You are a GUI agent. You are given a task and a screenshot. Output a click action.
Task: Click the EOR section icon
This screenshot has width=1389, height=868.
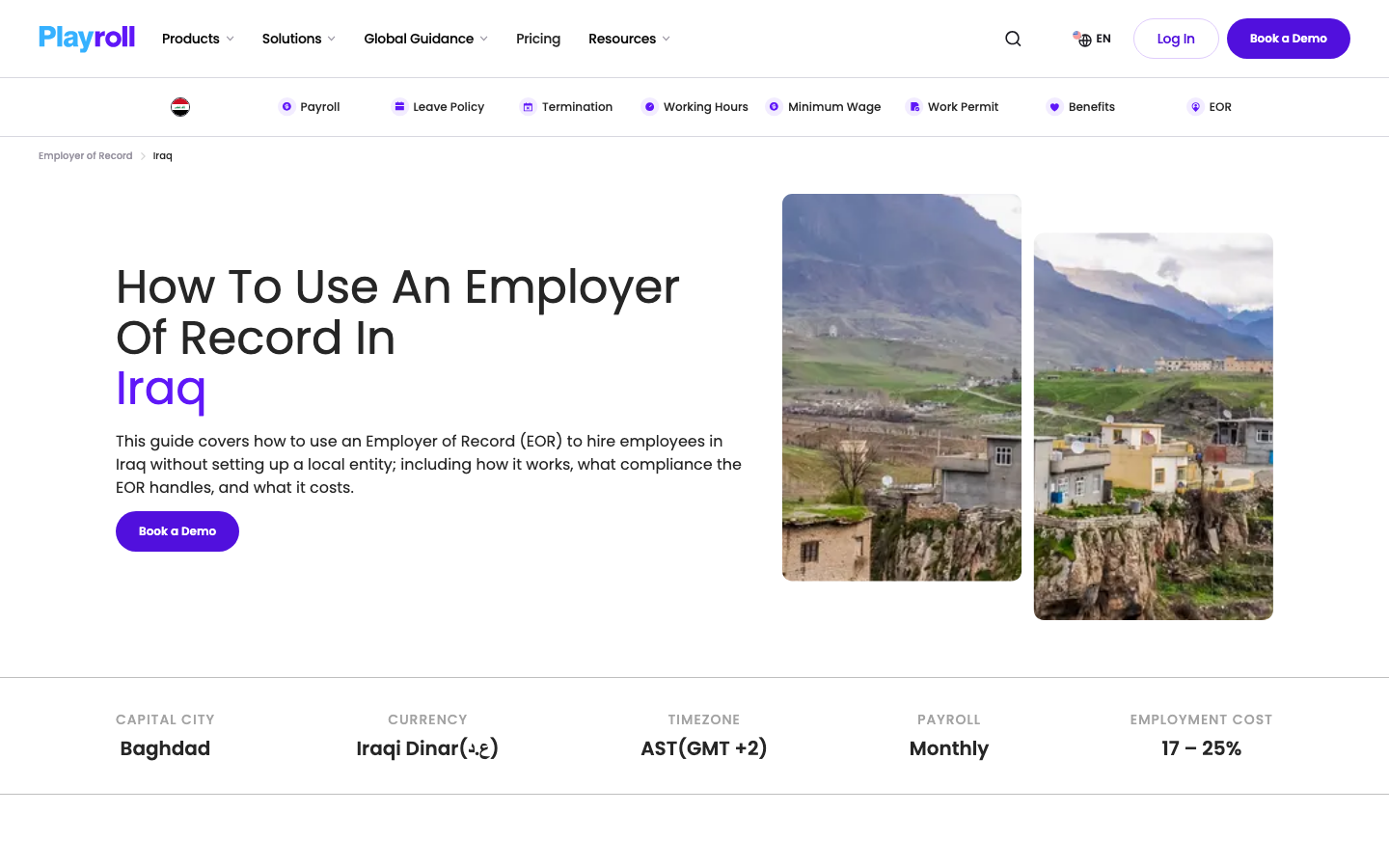(1195, 107)
